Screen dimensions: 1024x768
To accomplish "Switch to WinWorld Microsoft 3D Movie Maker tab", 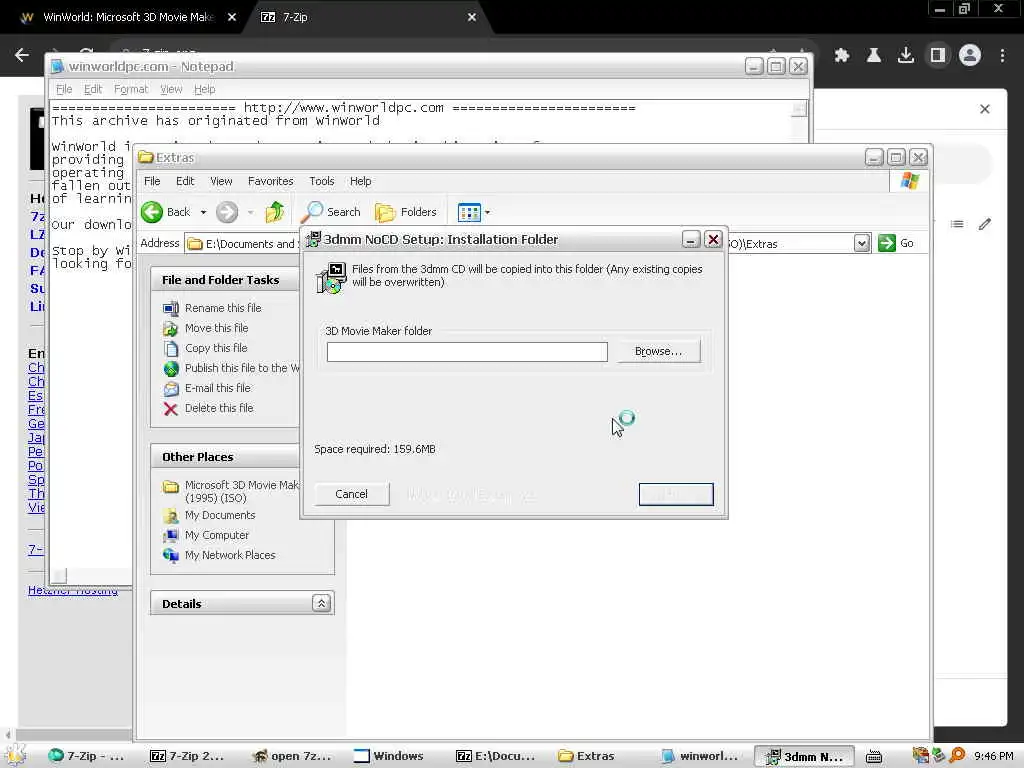I will pyautogui.click(x=129, y=17).
